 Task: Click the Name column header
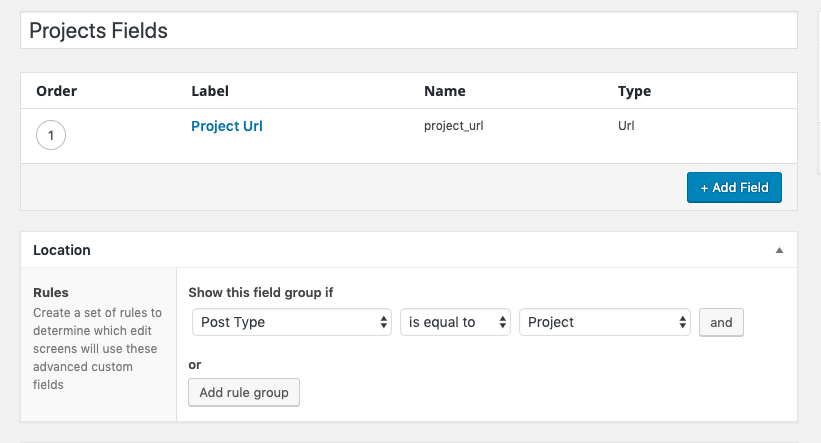445,91
